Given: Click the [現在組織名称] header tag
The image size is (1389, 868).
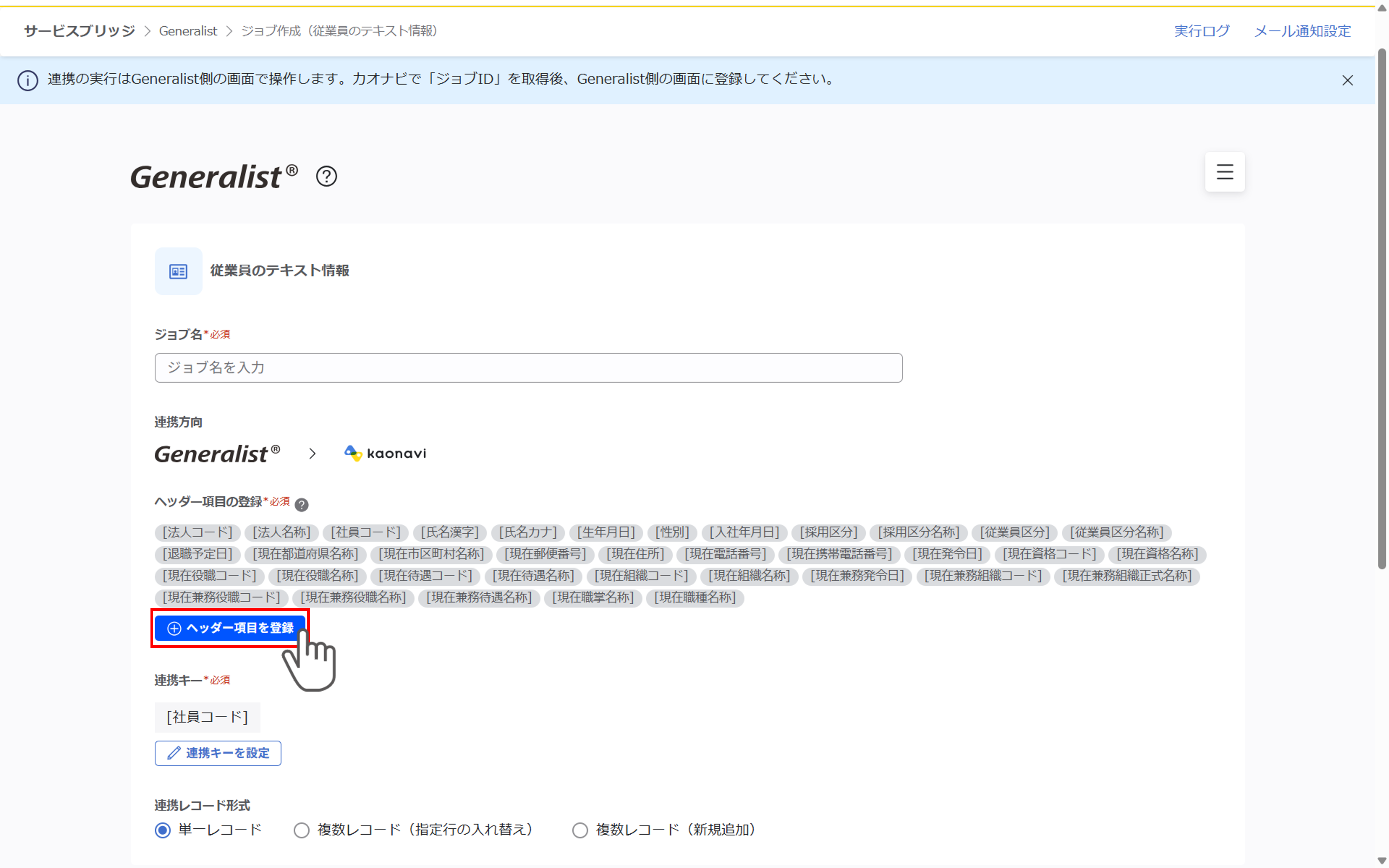Looking at the screenshot, I should pyautogui.click(x=749, y=576).
